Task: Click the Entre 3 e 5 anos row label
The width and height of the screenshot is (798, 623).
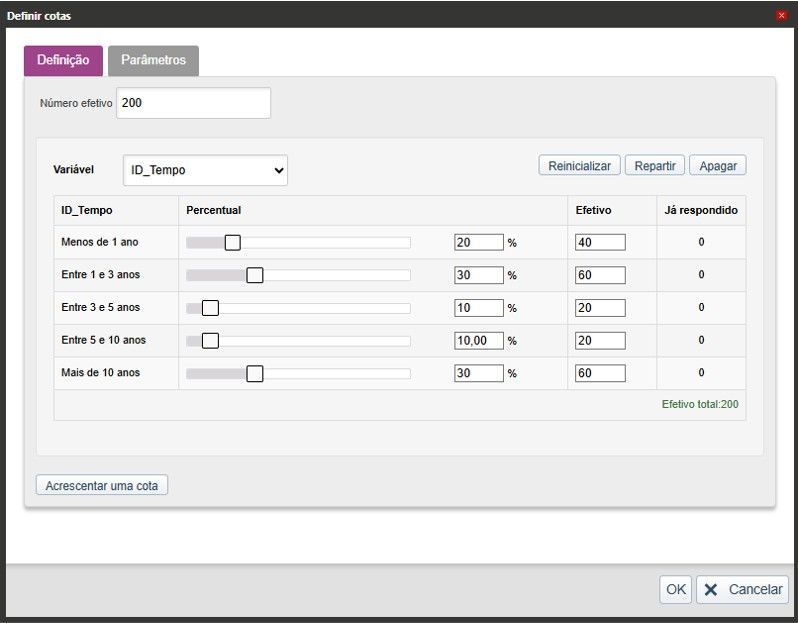Action: [101, 307]
